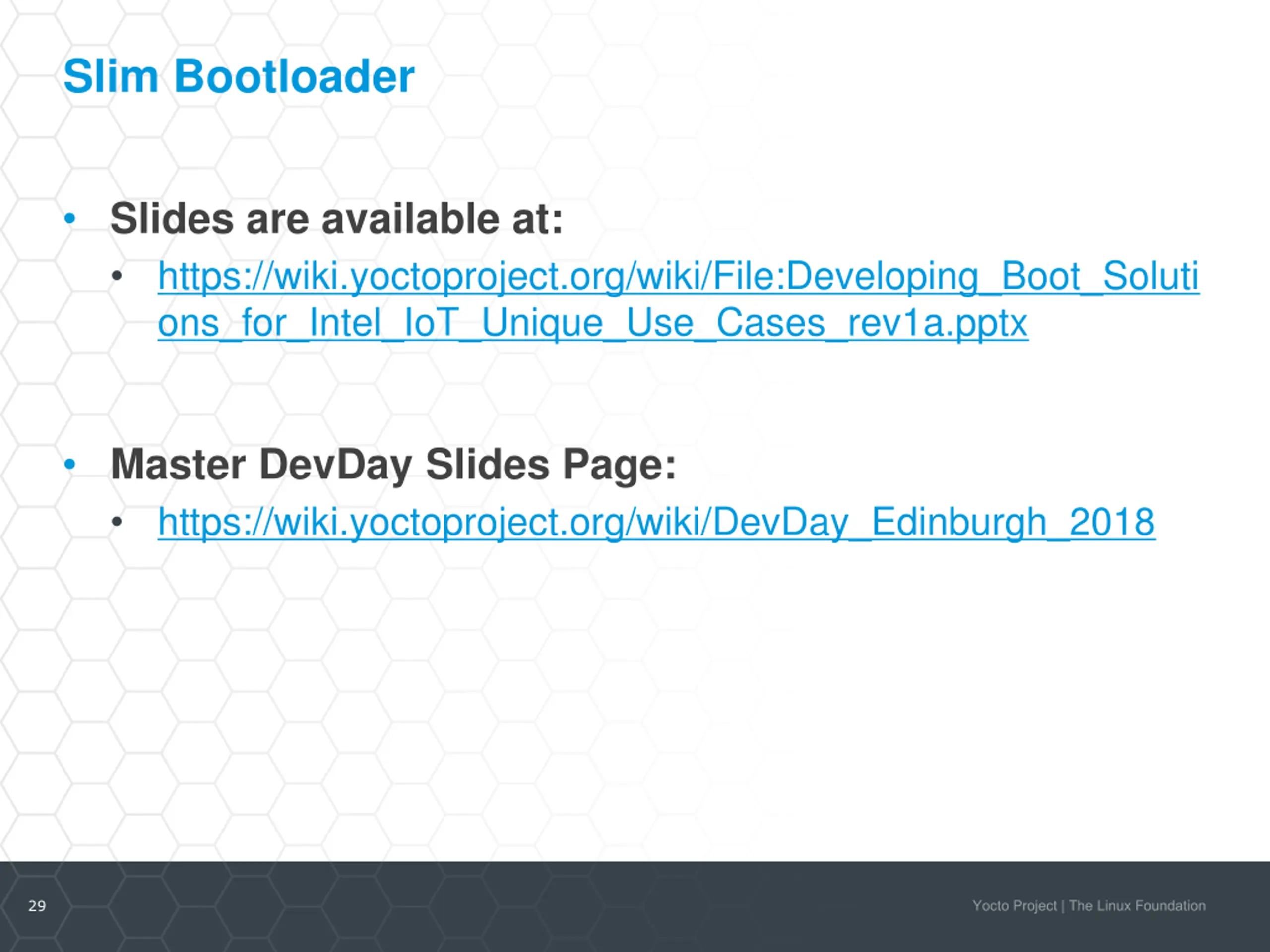Screen dimensions: 1270x952
Task: Select the 'Master DevDay Slides Page:' bullet text
Action: (393, 465)
